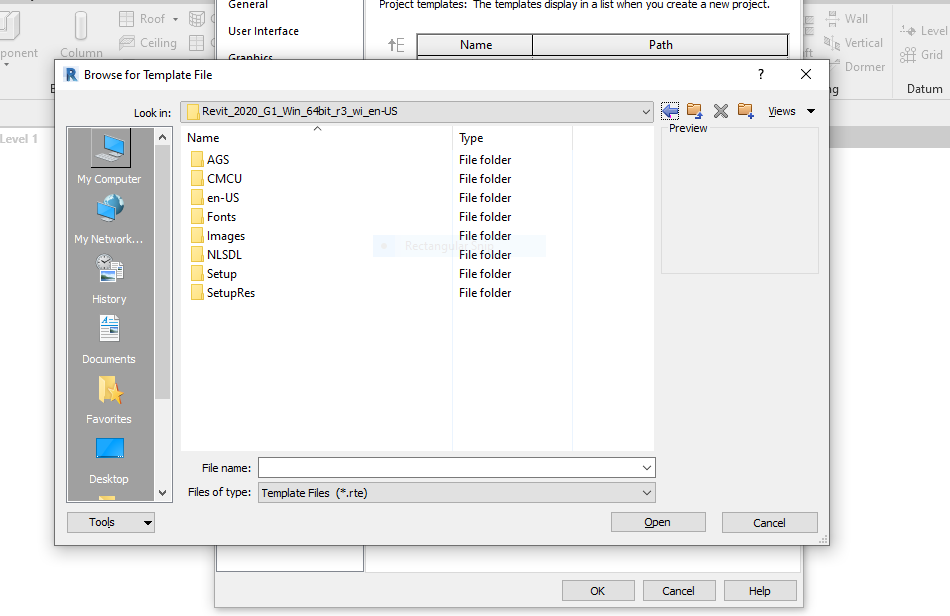The height and width of the screenshot is (616, 950).
Task: Select the Level datum tool
Action: tap(924, 31)
